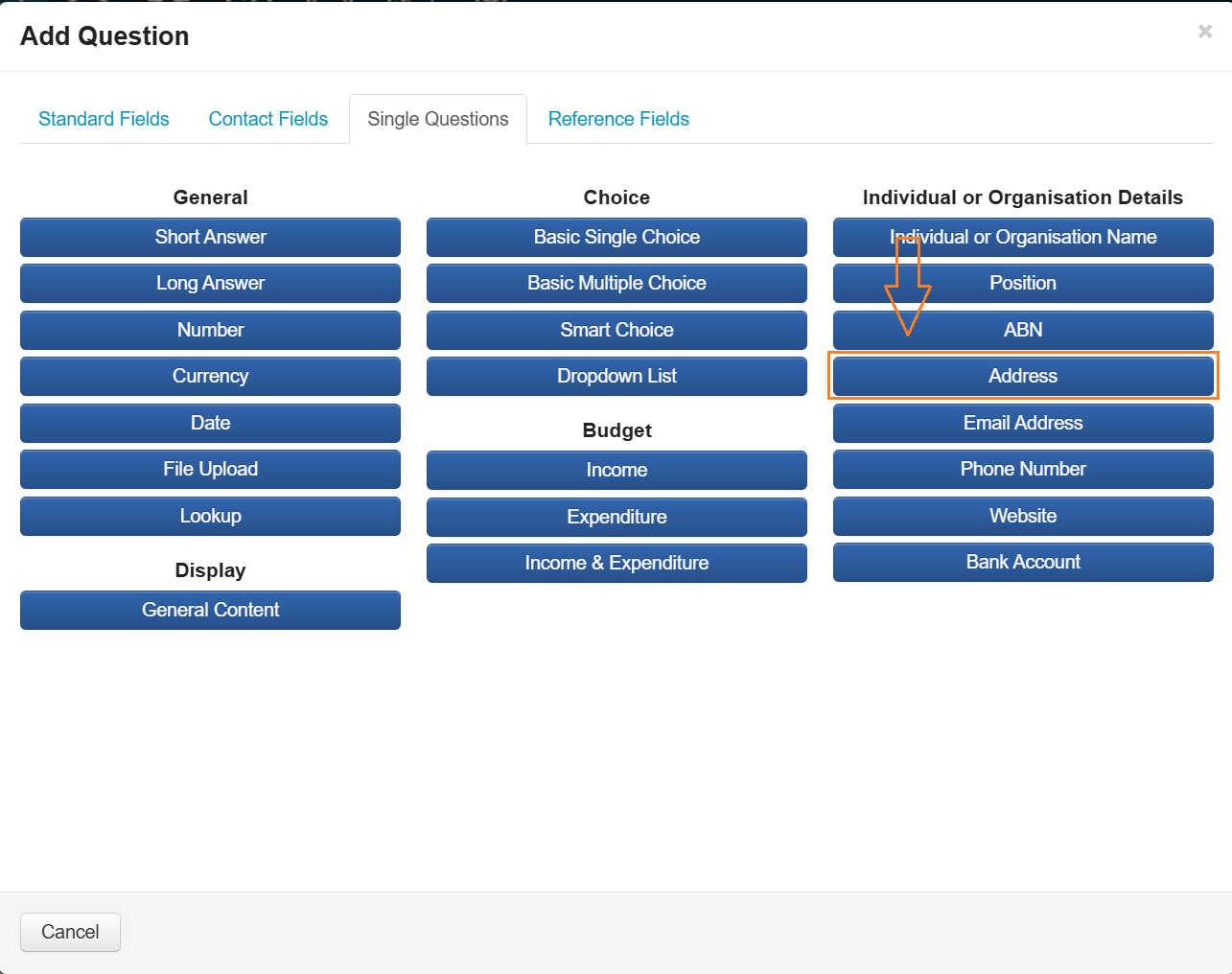This screenshot has width=1232, height=974.
Task: Switch to the Standard Fields tab
Action: [x=104, y=119]
